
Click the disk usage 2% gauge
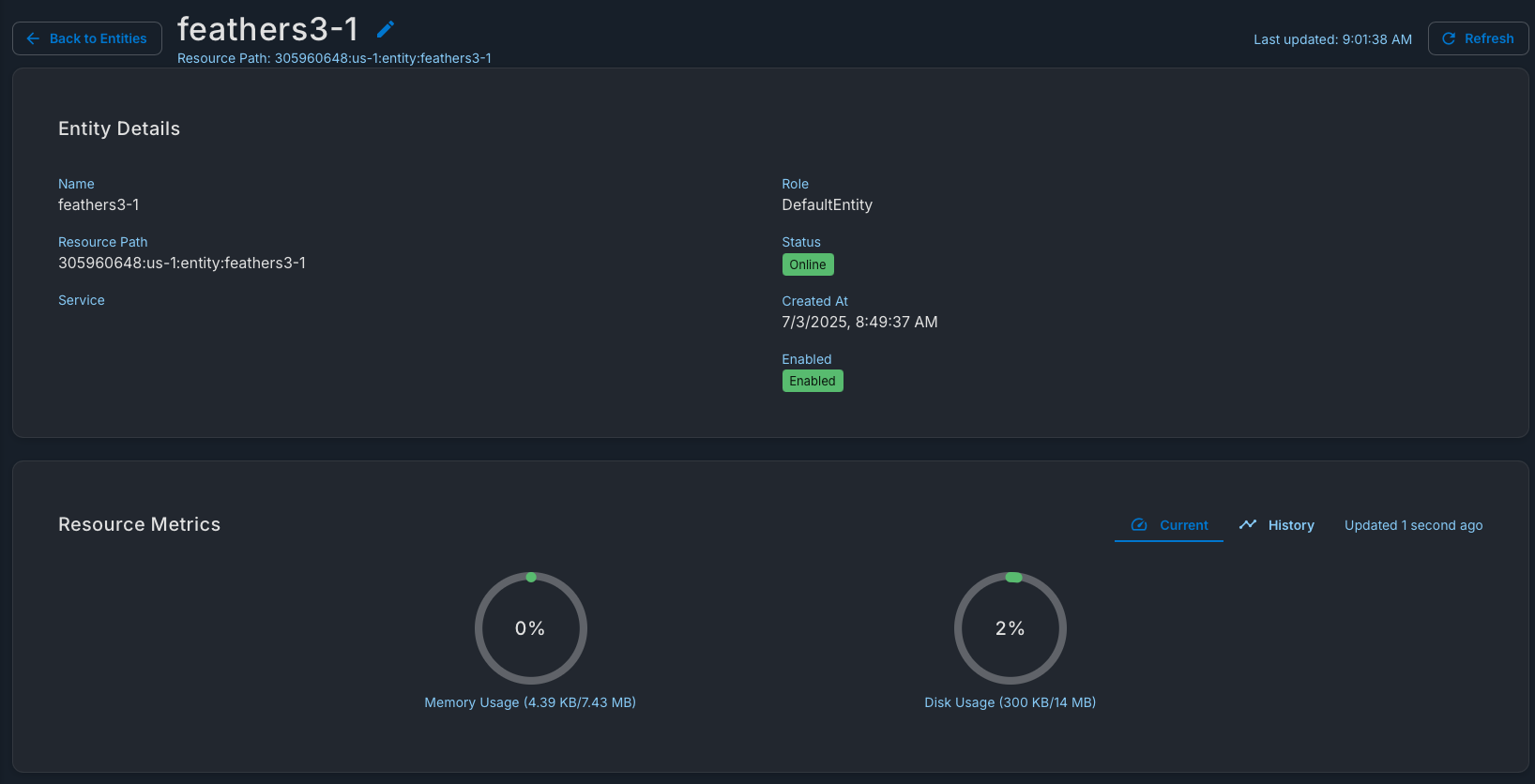coord(1011,628)
